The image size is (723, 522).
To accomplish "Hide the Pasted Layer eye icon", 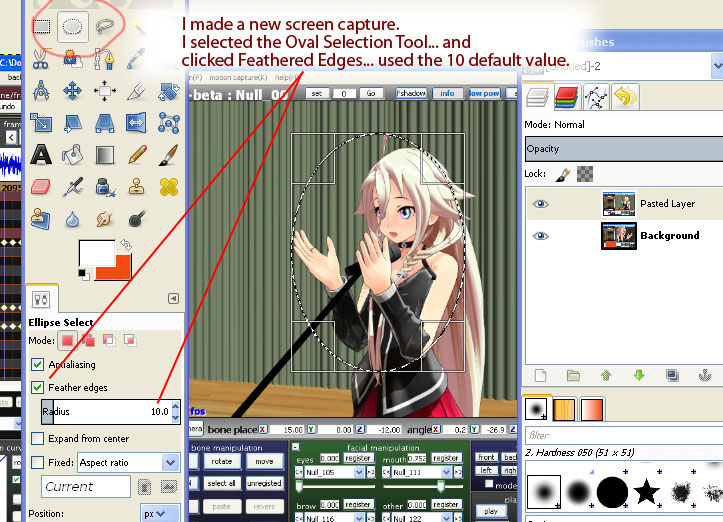I will click(x=540, y=204).
